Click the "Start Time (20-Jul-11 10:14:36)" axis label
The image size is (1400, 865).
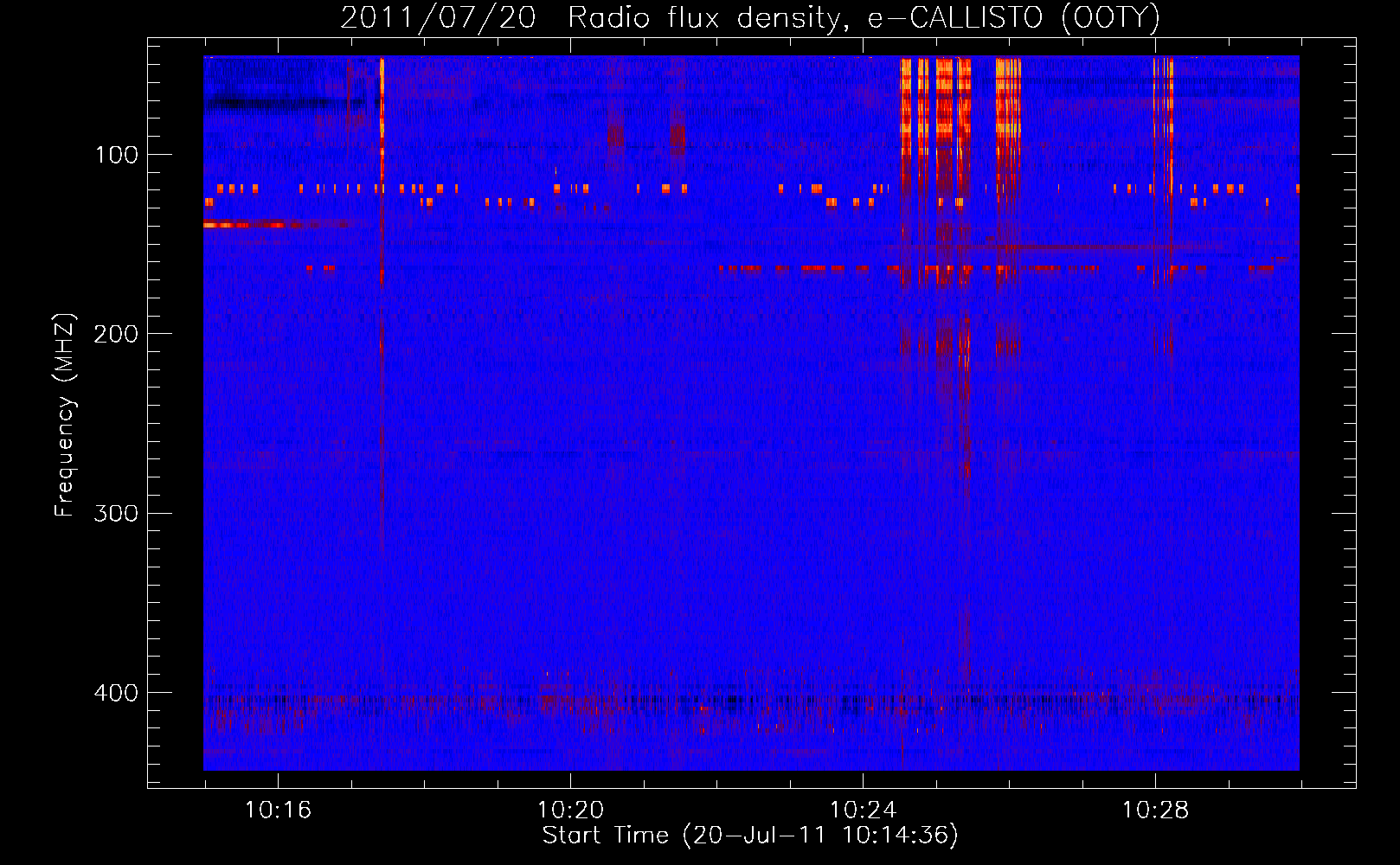(750, 836)
